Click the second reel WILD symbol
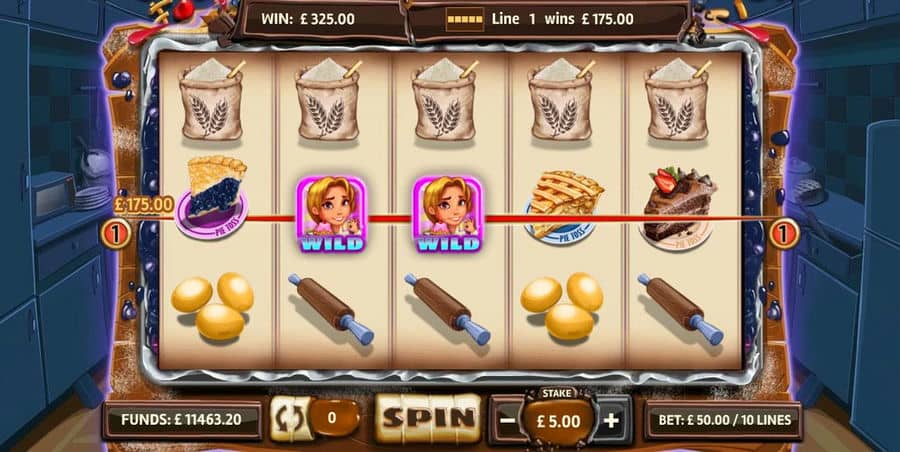Viewport: 900px width, 452px height. coord(330,214)
